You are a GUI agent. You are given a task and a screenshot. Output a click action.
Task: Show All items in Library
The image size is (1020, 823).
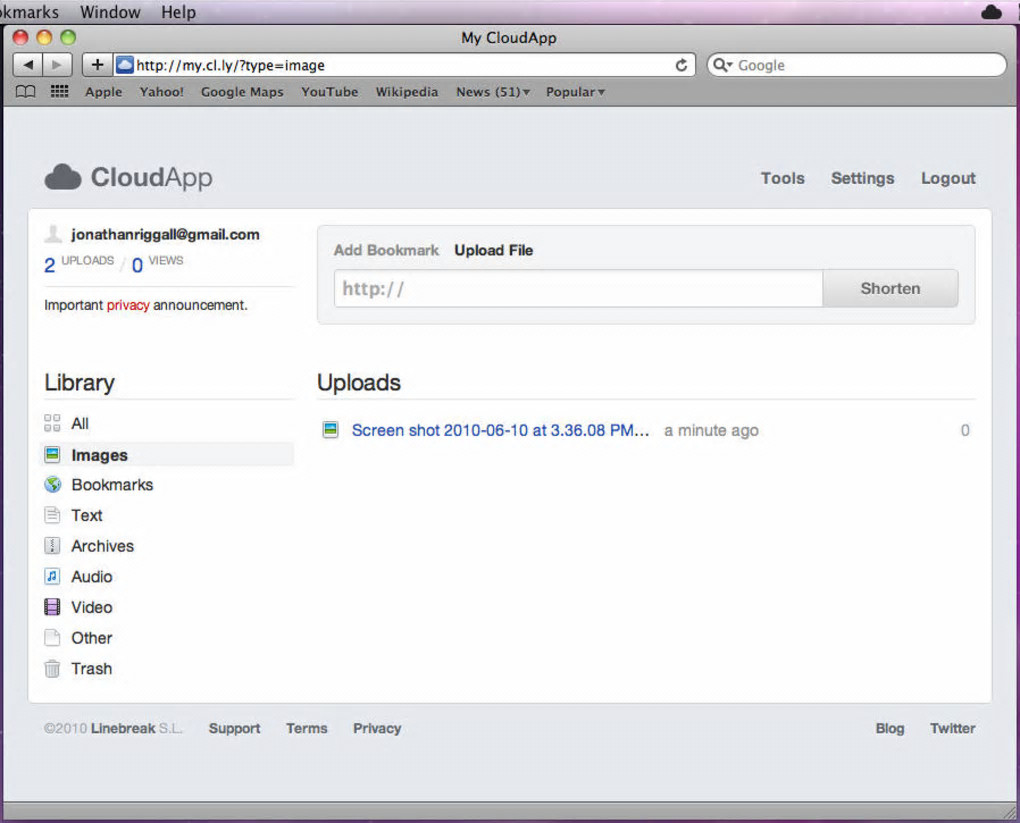pyautogui.click(x=80, y=424)
